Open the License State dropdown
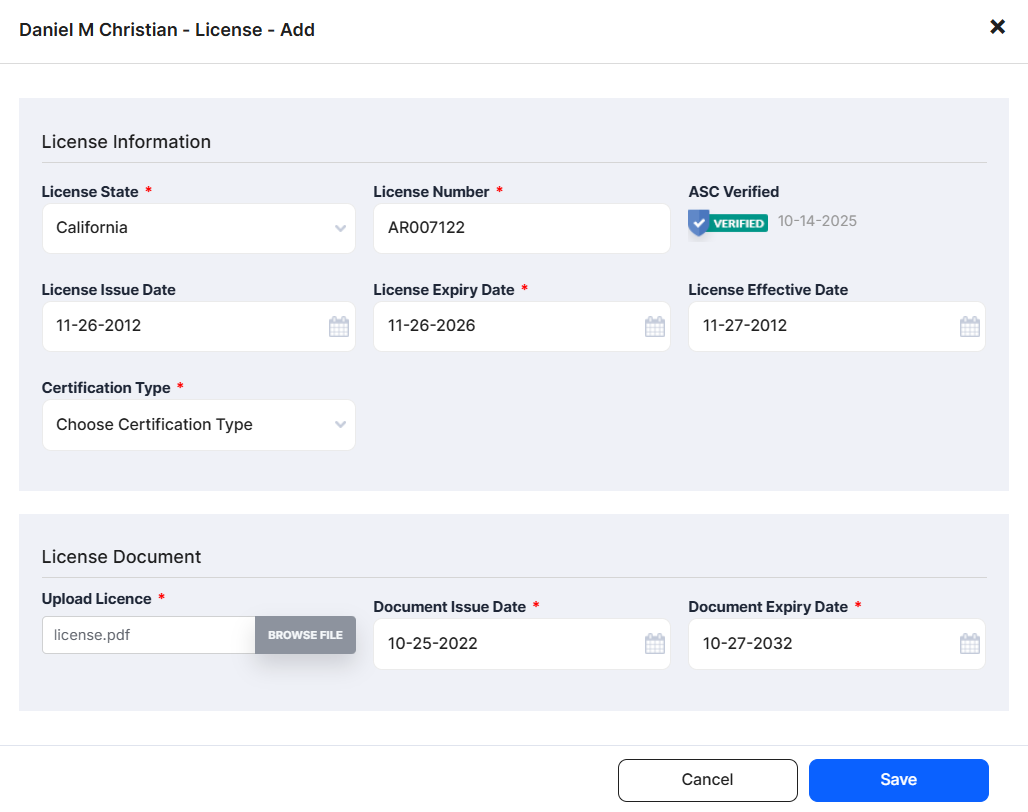The image size is (1028, 812). pyautogui.click(x=198, y=228)
